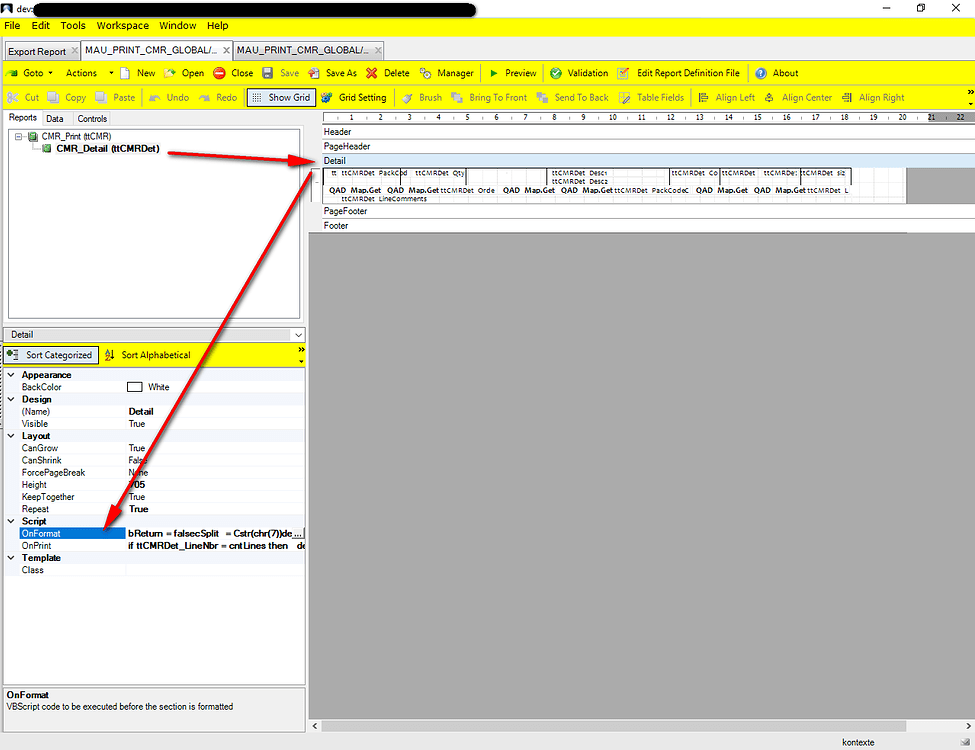Open the Manager tool icon
This screenshot has width=975, height=750.
pos(426,73)
